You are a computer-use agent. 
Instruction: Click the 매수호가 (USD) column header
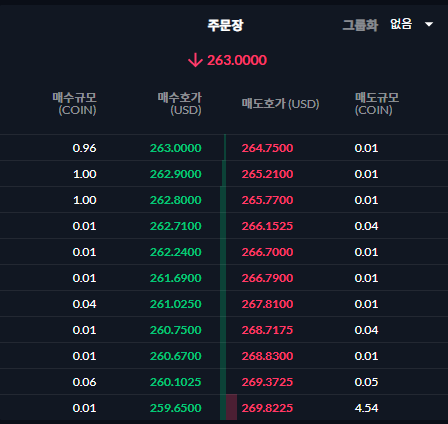180,104
